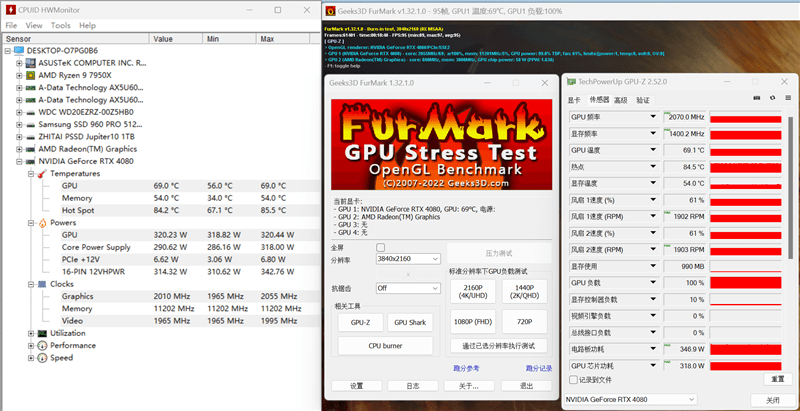The height and width of the screenshot is (411, 800).
Task: Click the GPU 温度 red history graph
Action: pyautogui.click(x=745, y=150)
